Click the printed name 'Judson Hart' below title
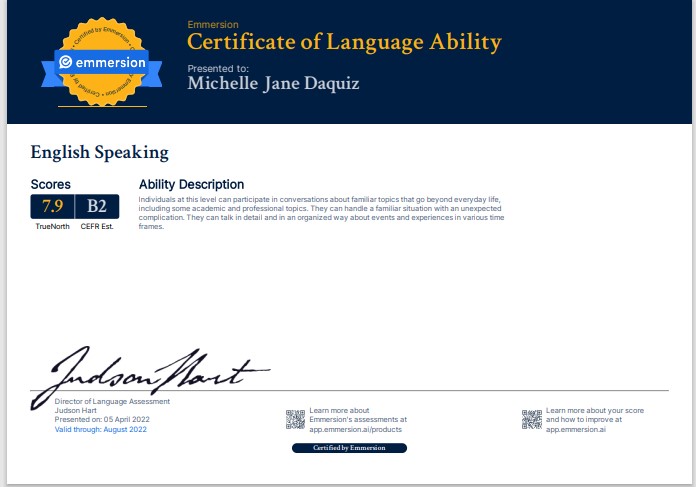This screenshot has width=696, height=487. (75, 410)
